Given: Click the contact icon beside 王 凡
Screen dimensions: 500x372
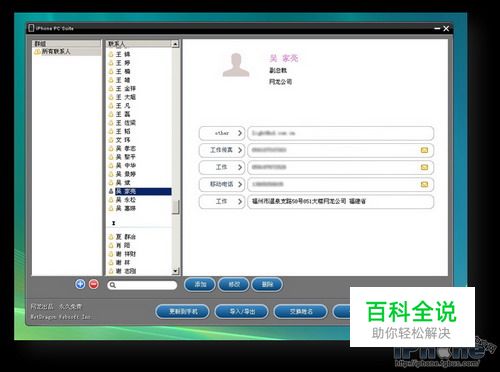Looking at the screenshot, I should pos(111,106).
